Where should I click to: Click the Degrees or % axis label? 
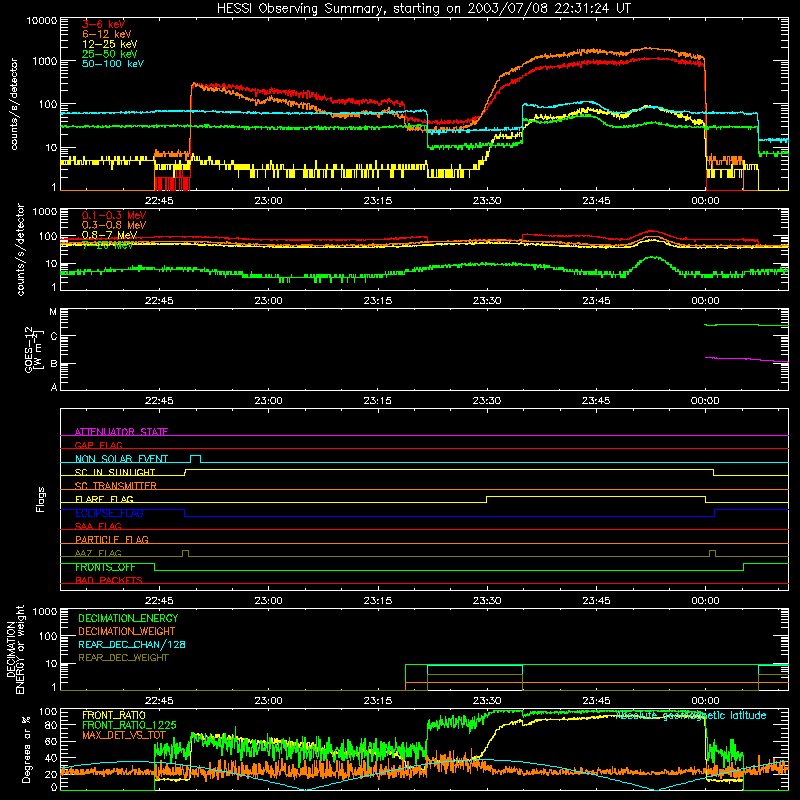pyautogui.click(x=26, y=749)
